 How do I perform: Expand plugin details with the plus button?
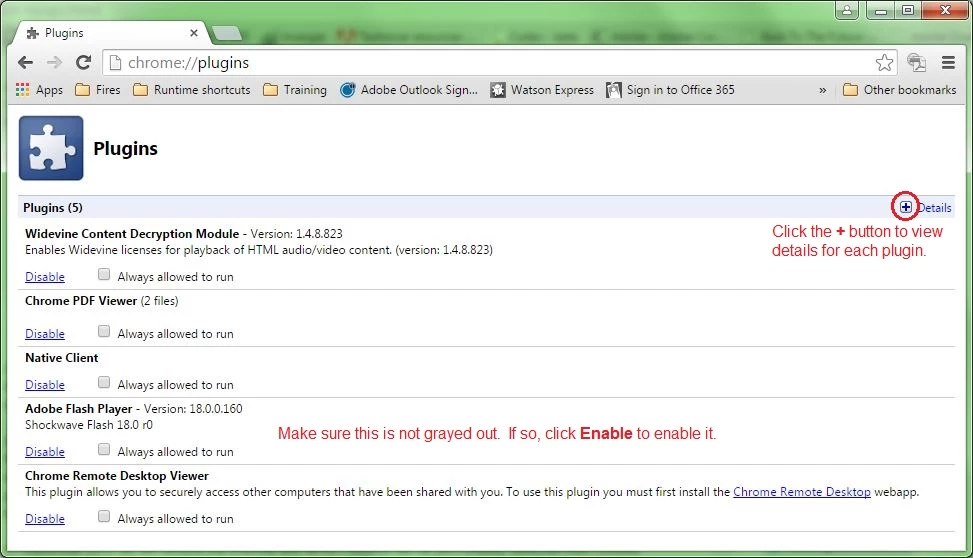click(905, 207)
